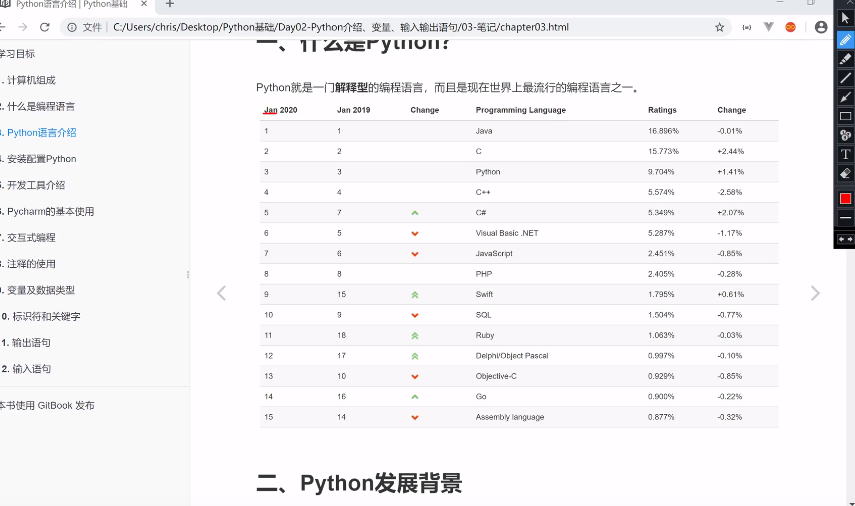The image size is (855, 506).
Task: Go to next page with right chevron
Action: (x=815, y=293)
